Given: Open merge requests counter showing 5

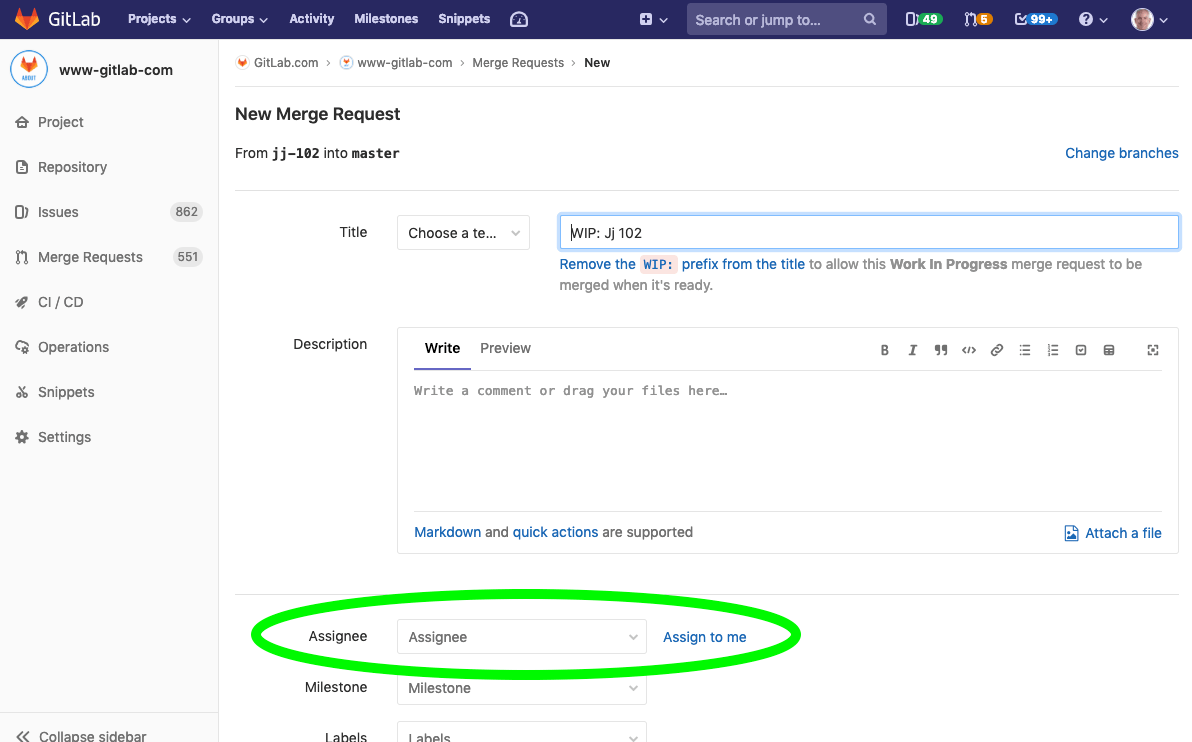Looking at the screenshot, I should [978, 19].
